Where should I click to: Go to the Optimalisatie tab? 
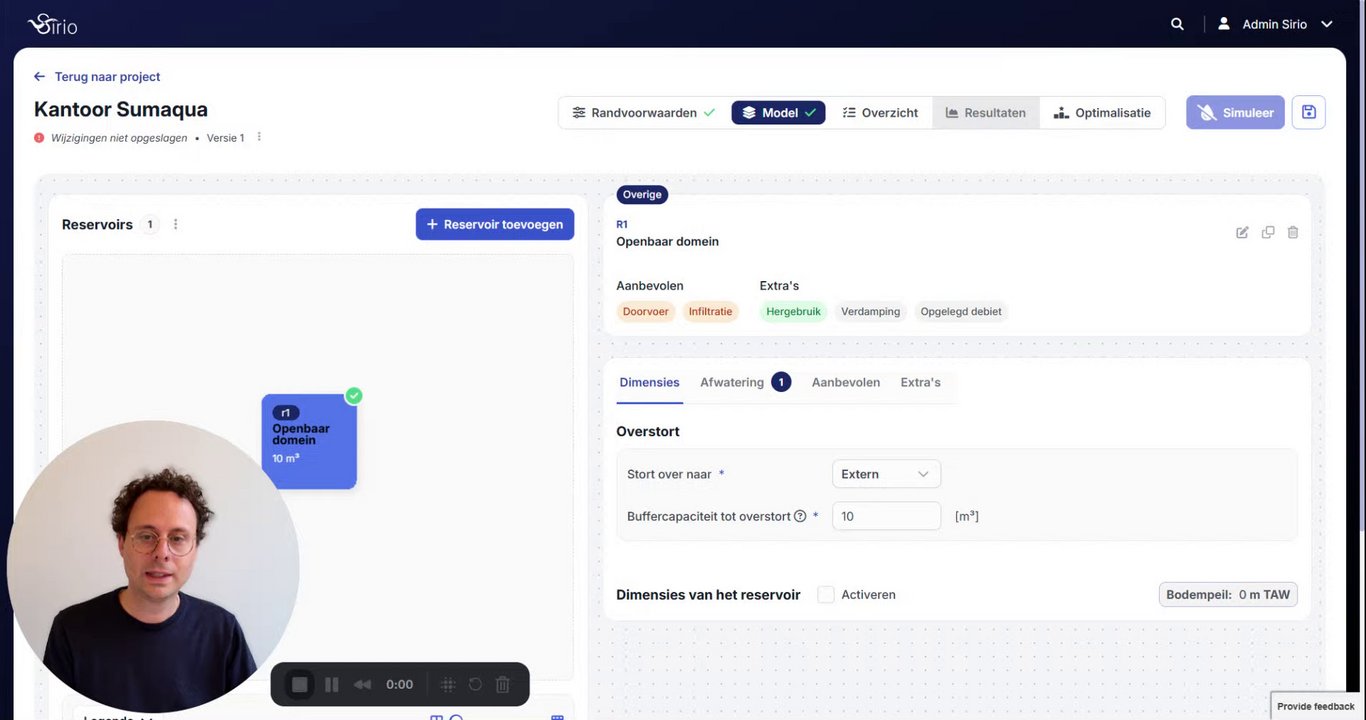[1102, 113]
